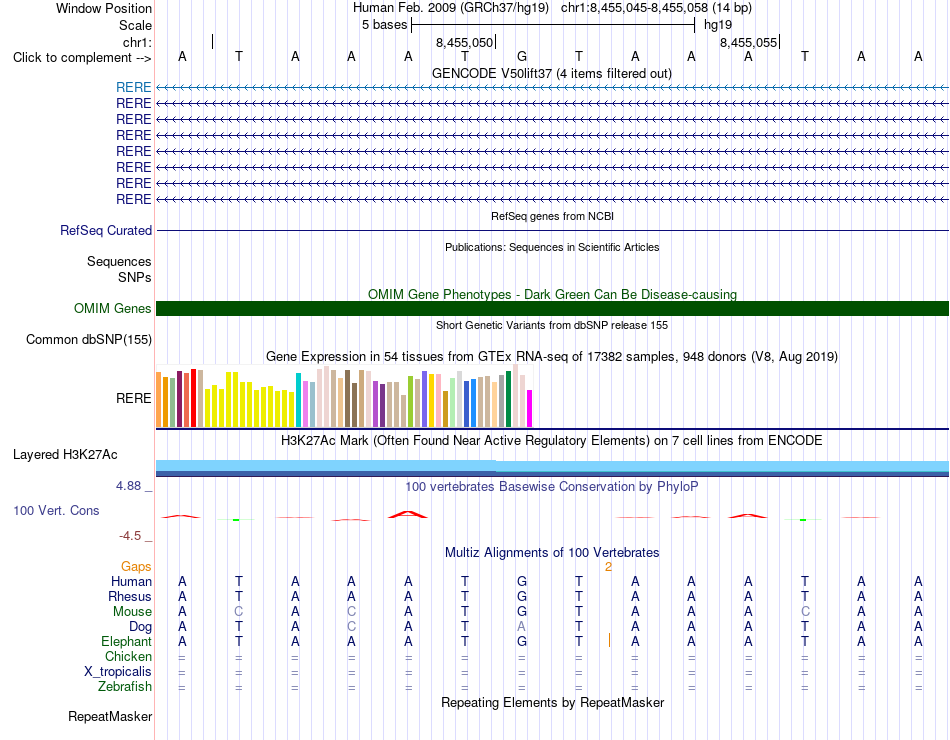Screen dimensions: 950x740
Task: Select the Mouse alignment row label
Action: click(x=132, y=612)
